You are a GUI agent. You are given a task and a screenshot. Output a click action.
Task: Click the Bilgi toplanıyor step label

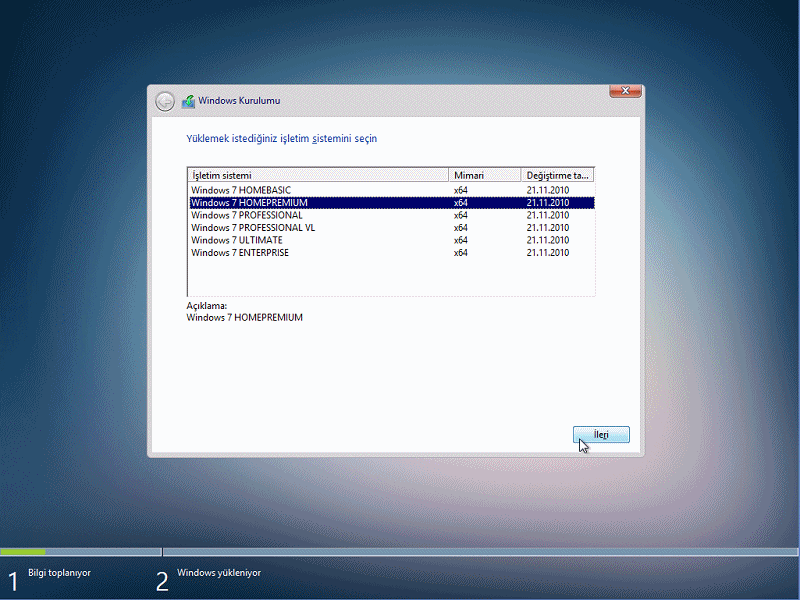(59, 573)
